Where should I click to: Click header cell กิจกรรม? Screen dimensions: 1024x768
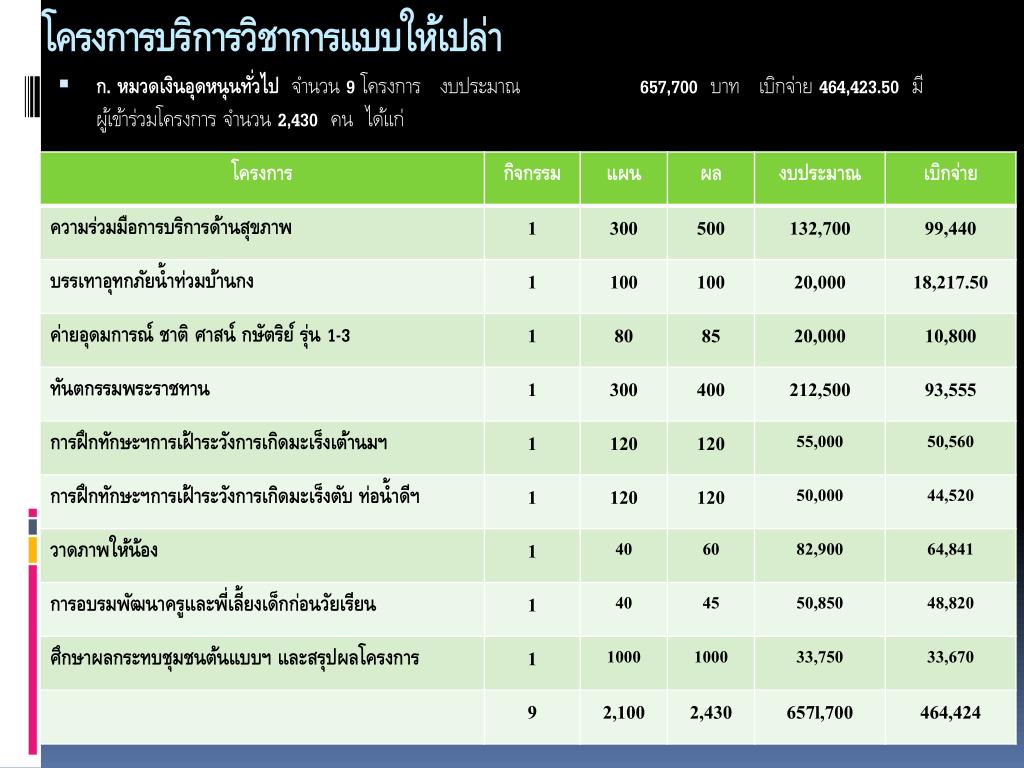coord(532,178)
